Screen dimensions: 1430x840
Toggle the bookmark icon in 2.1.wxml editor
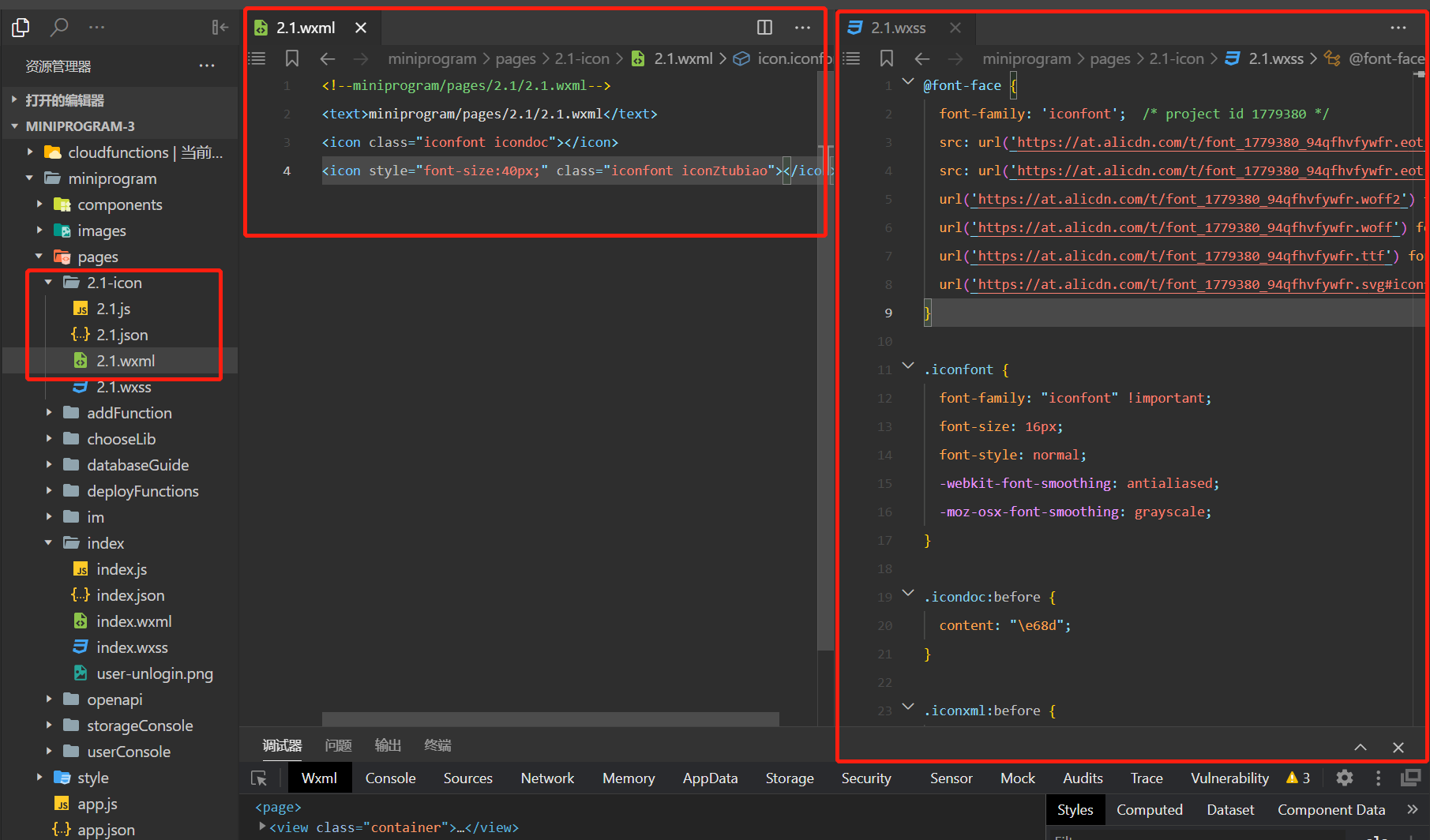tap(291, 58)
